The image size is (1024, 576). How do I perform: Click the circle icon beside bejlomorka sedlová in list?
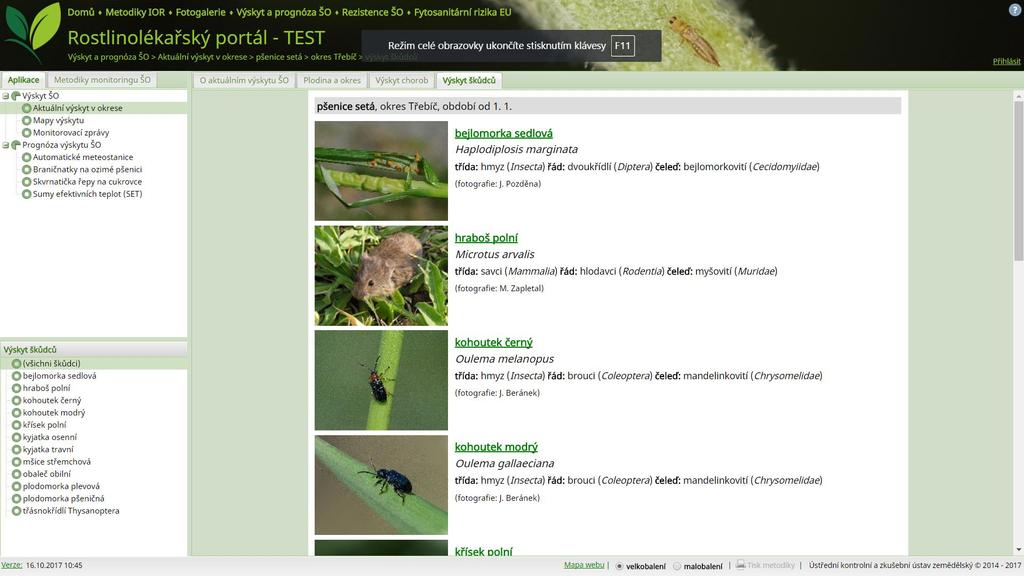(16, 376)
